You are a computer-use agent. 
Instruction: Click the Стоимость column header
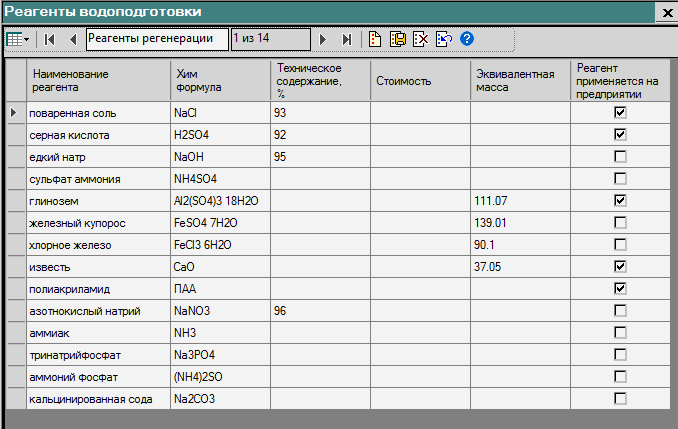[x=420, y=81]
